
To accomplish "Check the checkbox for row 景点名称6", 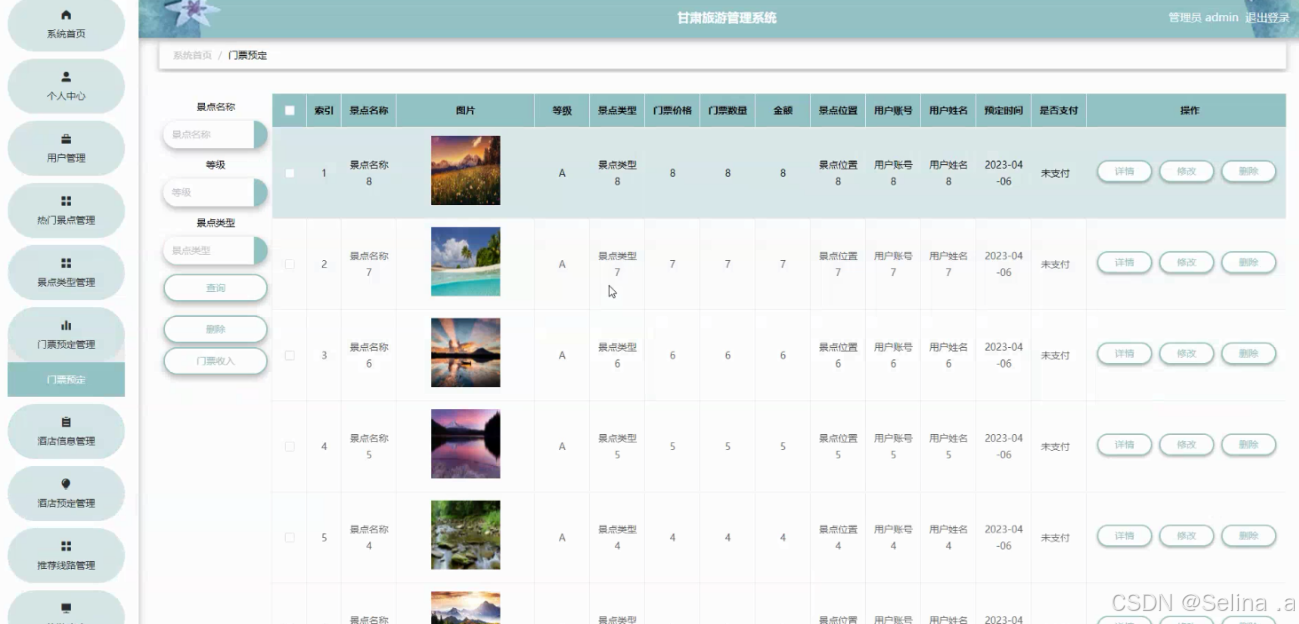I will click(290, 355).
